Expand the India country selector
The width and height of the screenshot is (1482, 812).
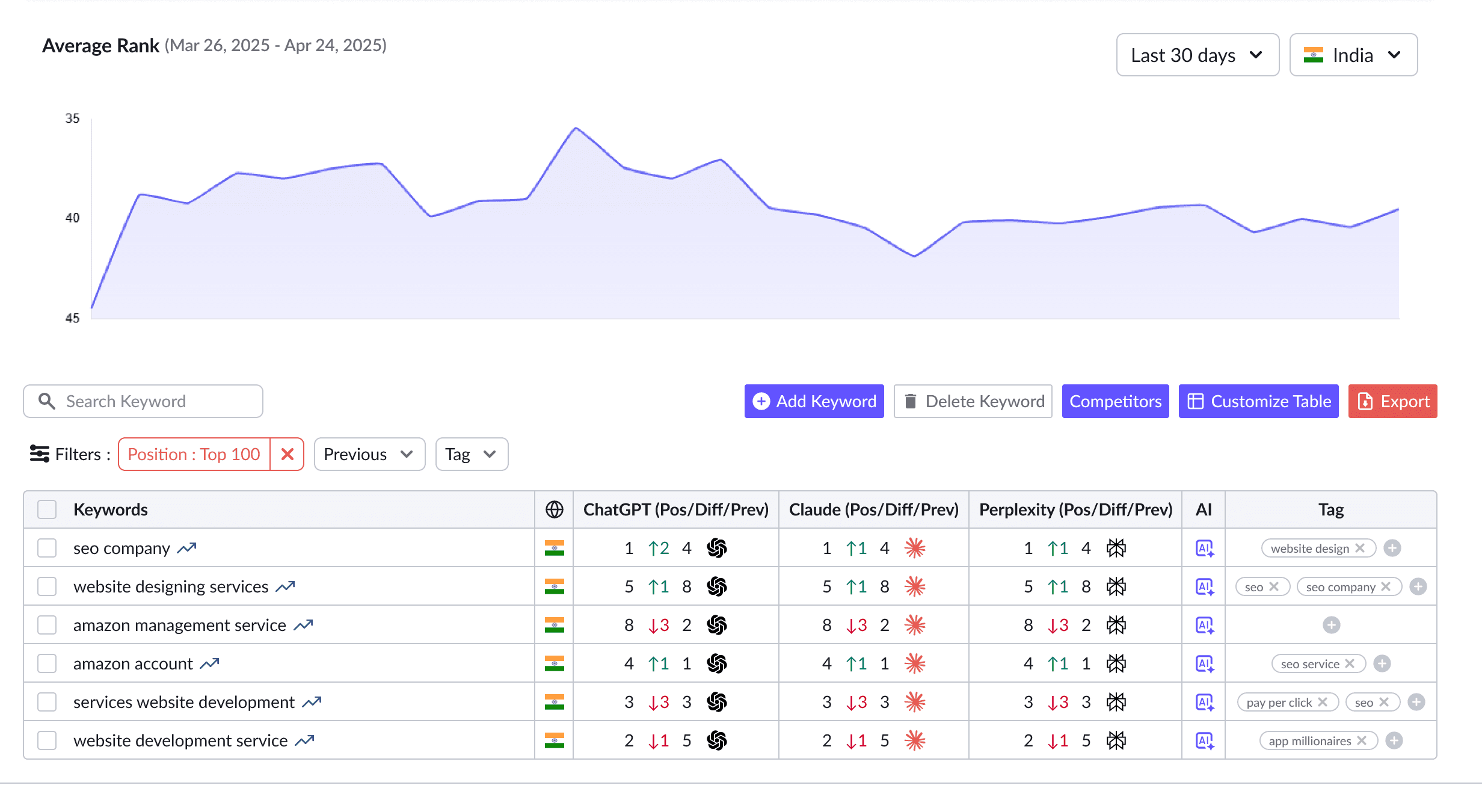pos(1353,55)
